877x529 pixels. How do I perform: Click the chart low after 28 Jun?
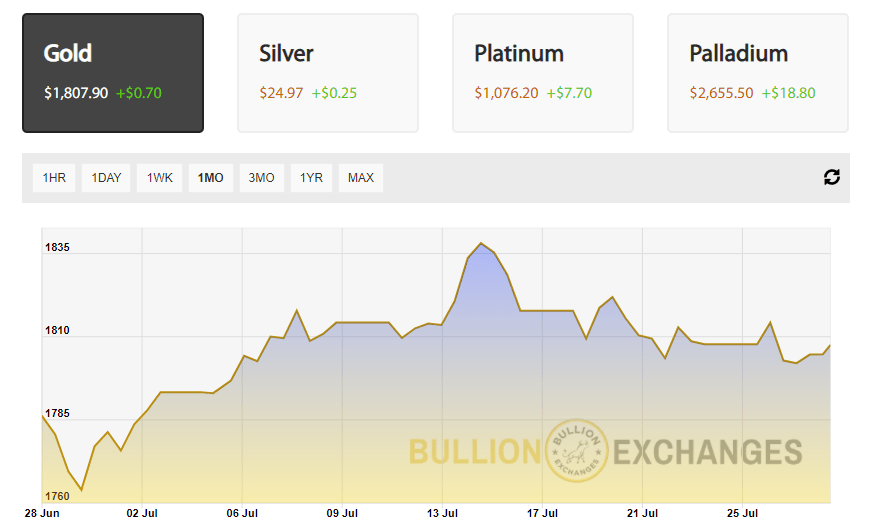(x=82, y=490)
